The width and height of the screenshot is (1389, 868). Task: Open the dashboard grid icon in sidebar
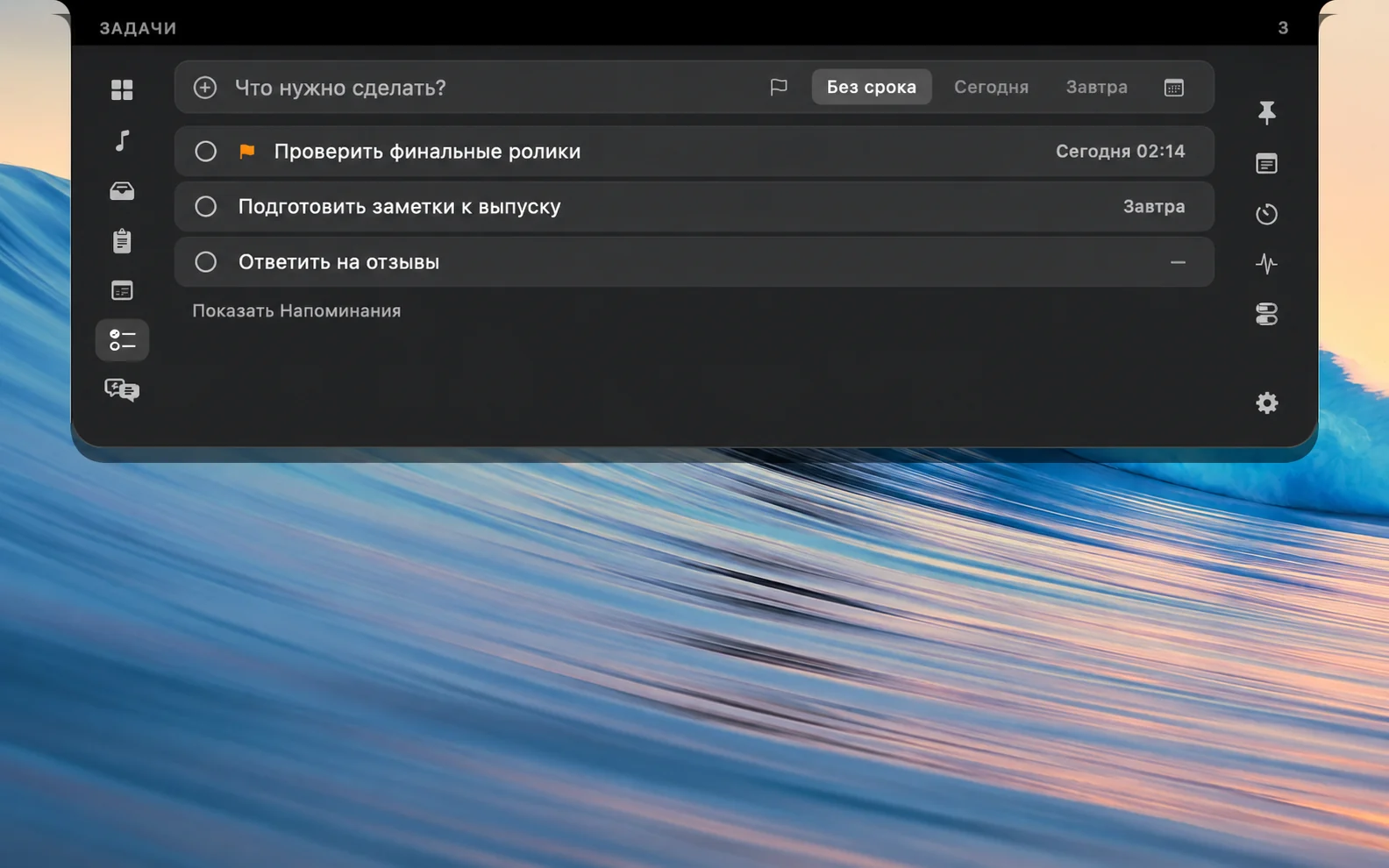122,89
